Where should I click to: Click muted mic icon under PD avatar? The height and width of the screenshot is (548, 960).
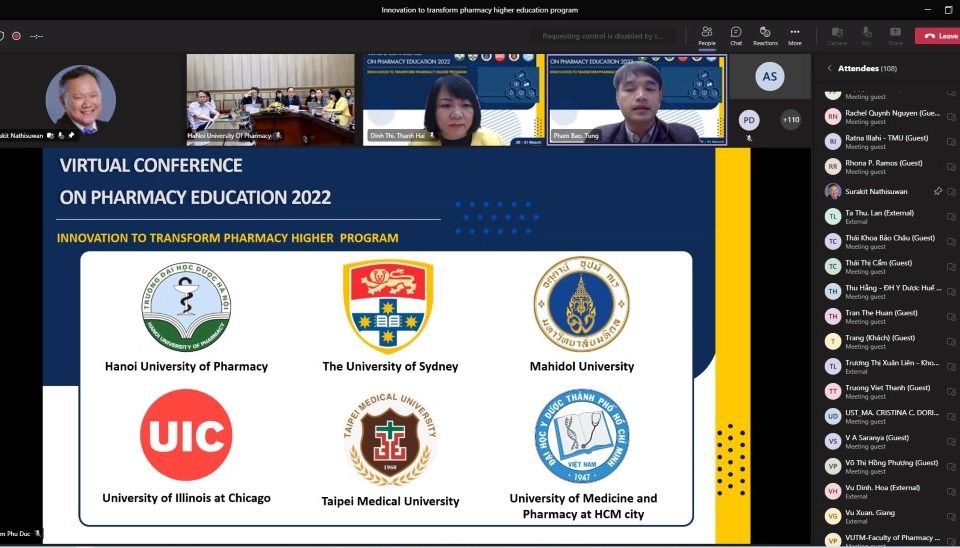point(749,138)
